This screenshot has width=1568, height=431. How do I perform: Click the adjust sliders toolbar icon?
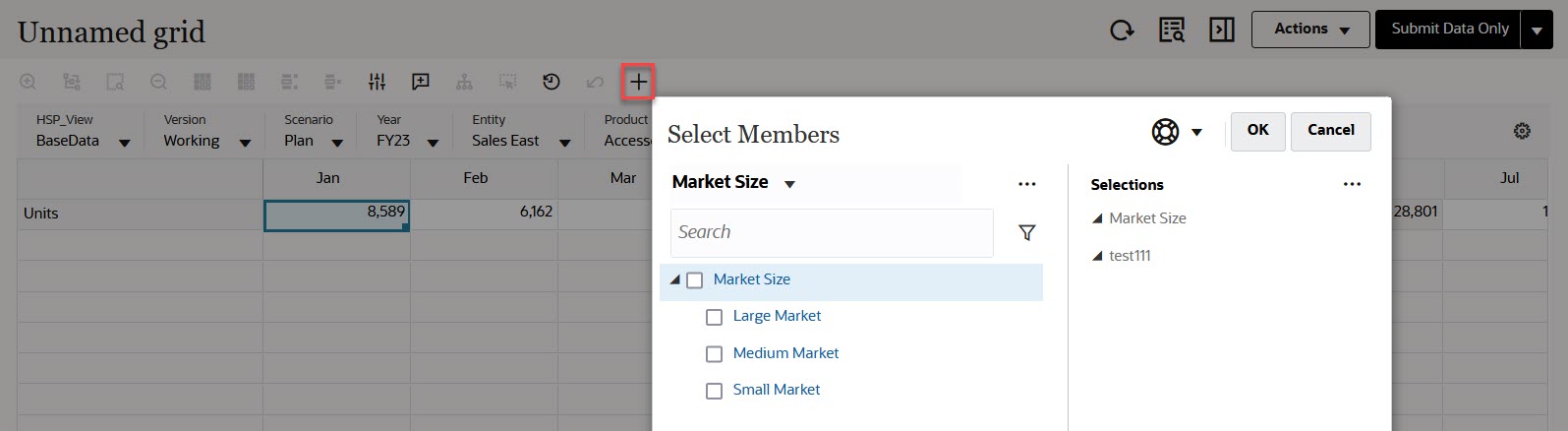[377, 82]
